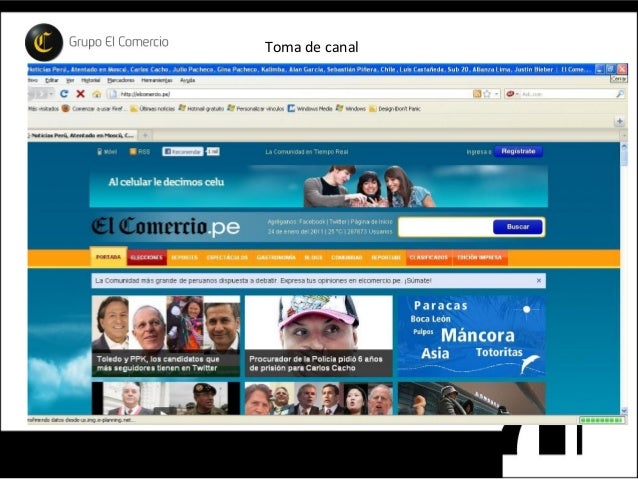Open the 'Toledo y PPK' Twitter candidates story

click(166, 336)
